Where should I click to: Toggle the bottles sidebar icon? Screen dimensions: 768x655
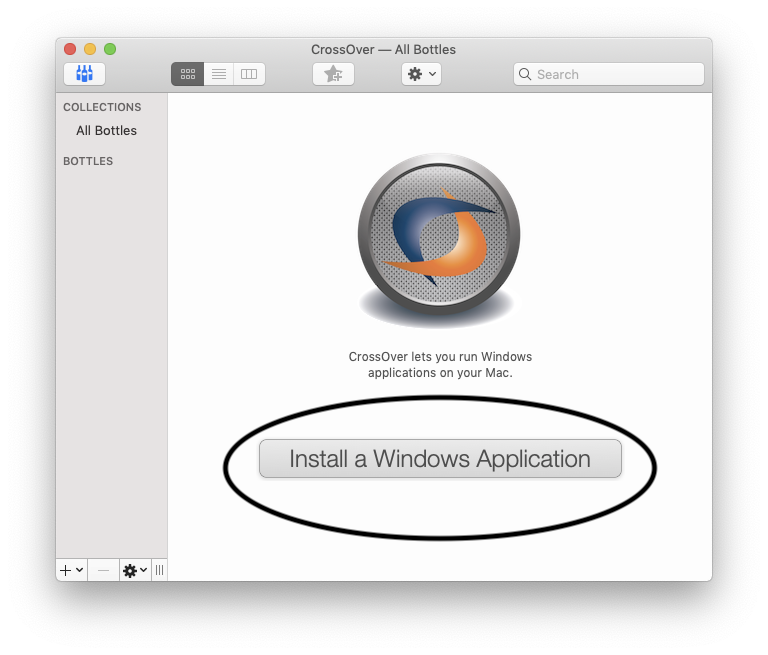(84, 74)
